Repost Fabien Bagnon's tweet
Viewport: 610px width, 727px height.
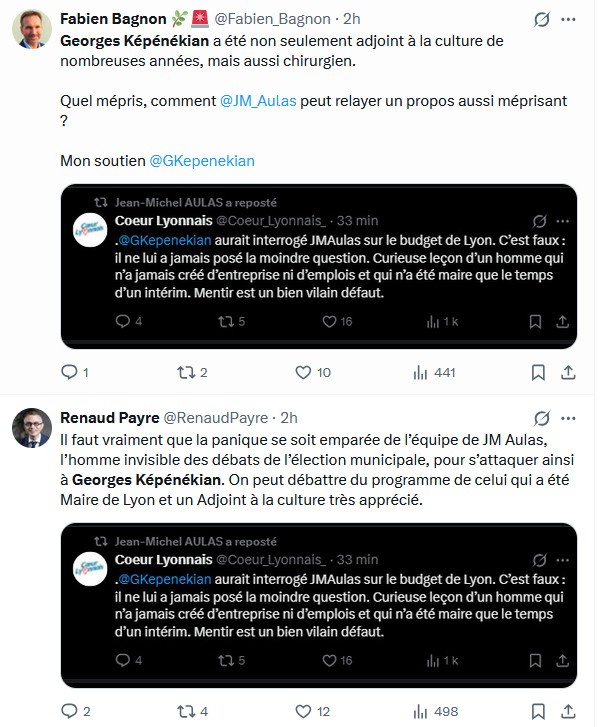[x=185, y=372]
